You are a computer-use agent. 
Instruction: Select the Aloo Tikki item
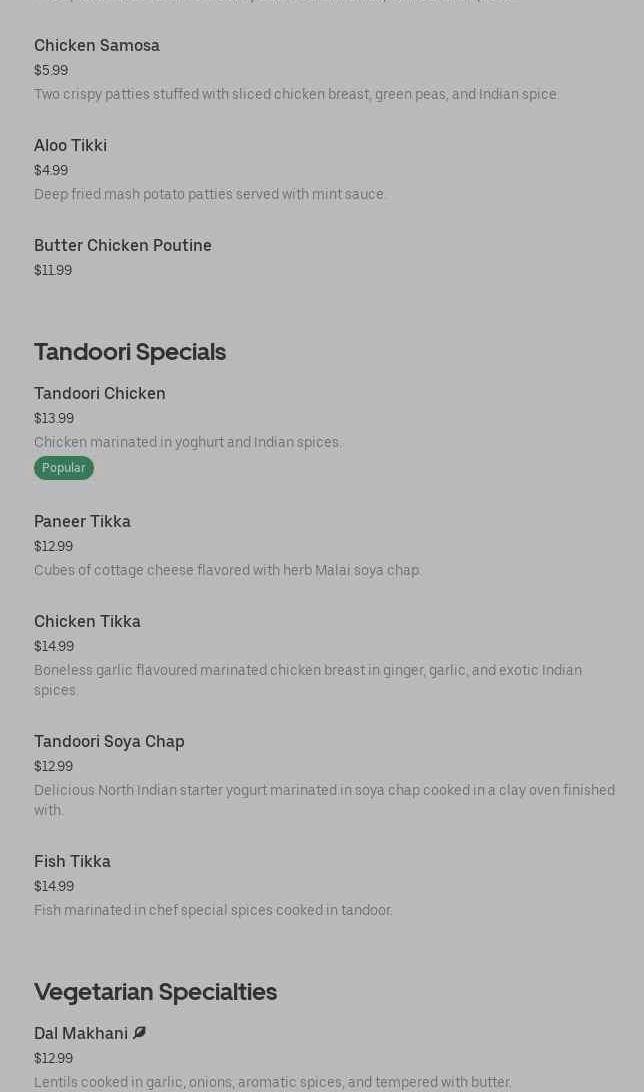(70, 145)
